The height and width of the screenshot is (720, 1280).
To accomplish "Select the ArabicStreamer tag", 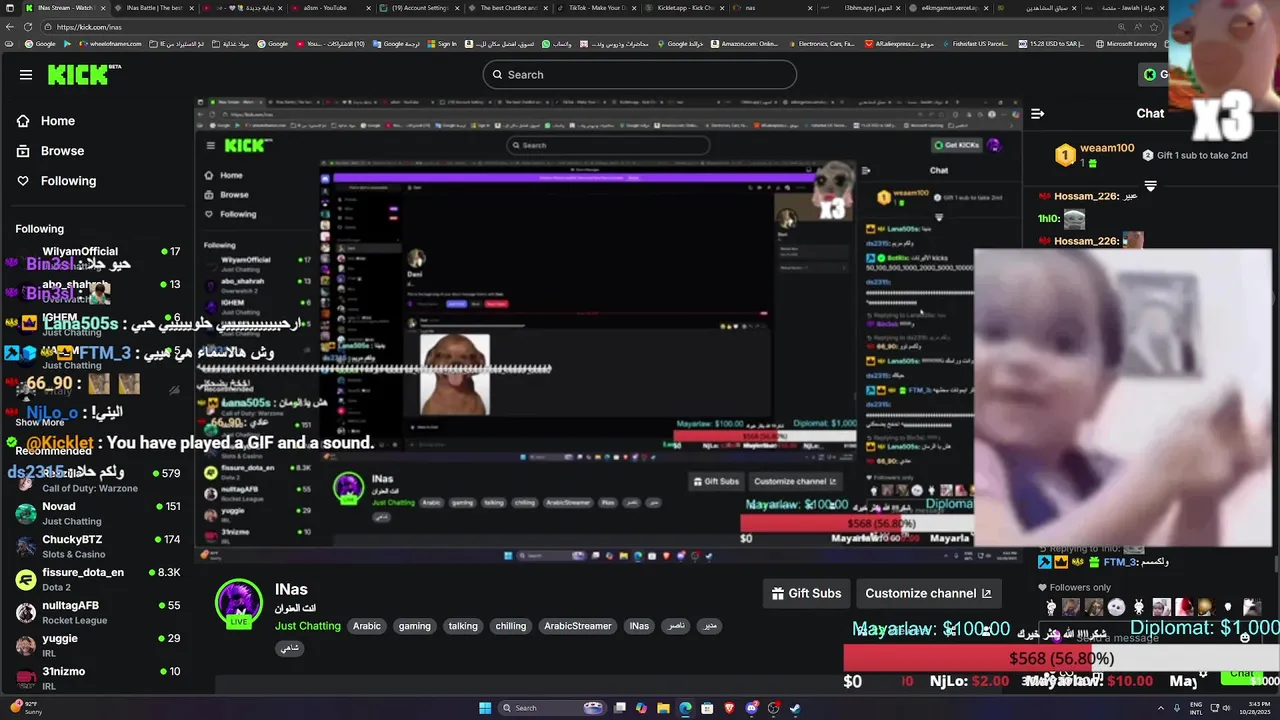I will pyautogui.click(x=578, y=626).
